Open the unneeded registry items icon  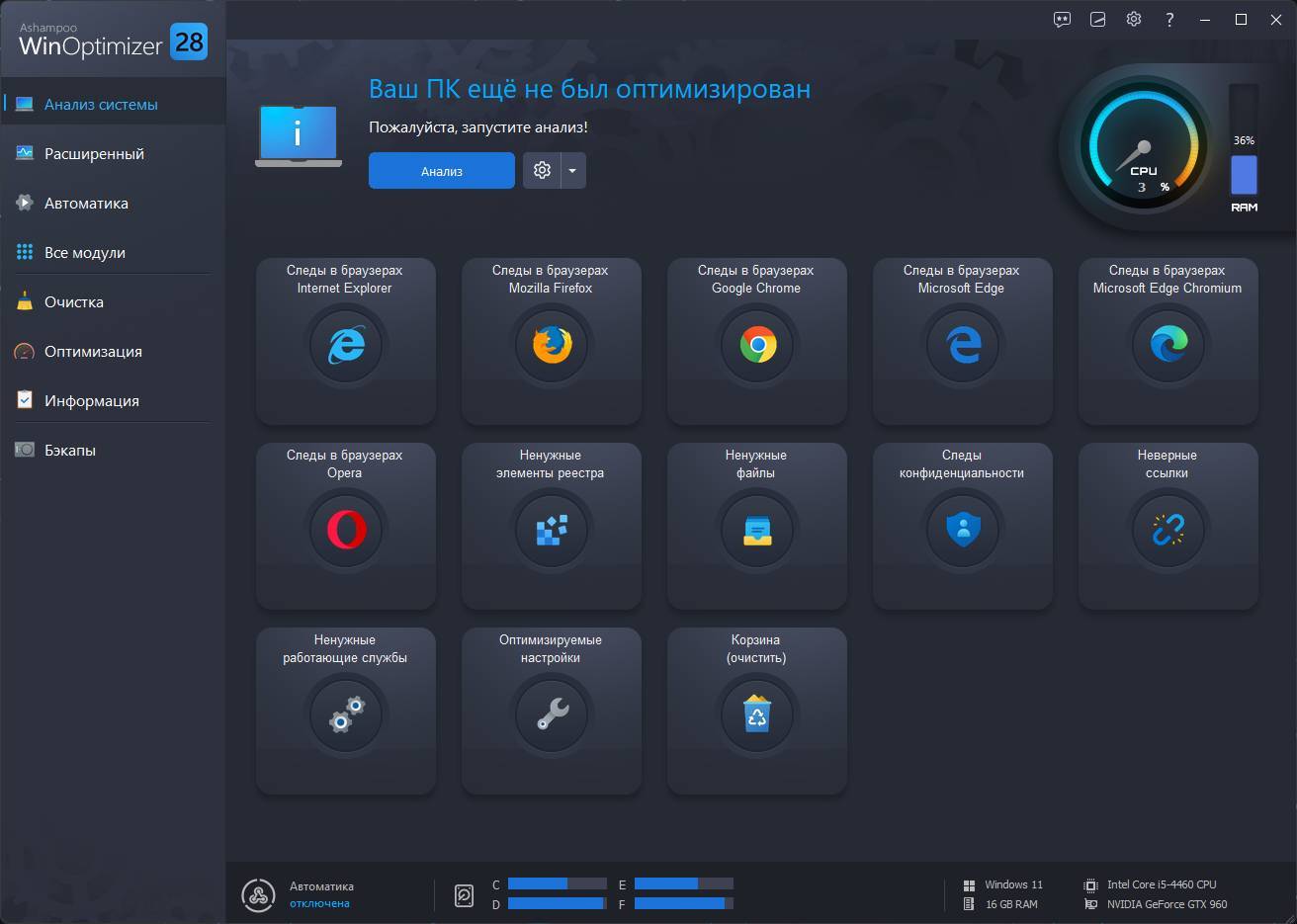click(552, 530)
